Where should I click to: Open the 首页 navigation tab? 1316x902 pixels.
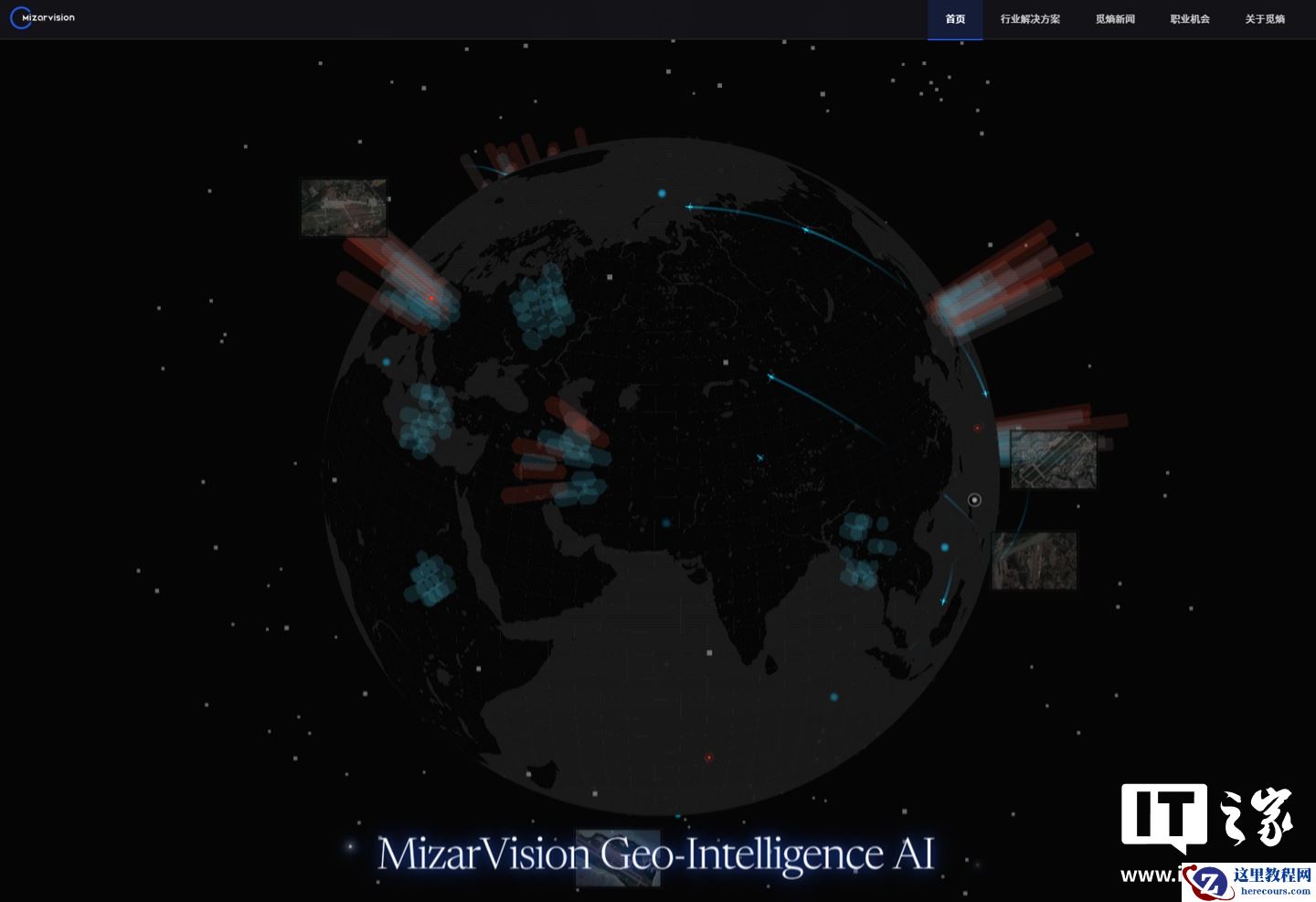coord(955,19)
